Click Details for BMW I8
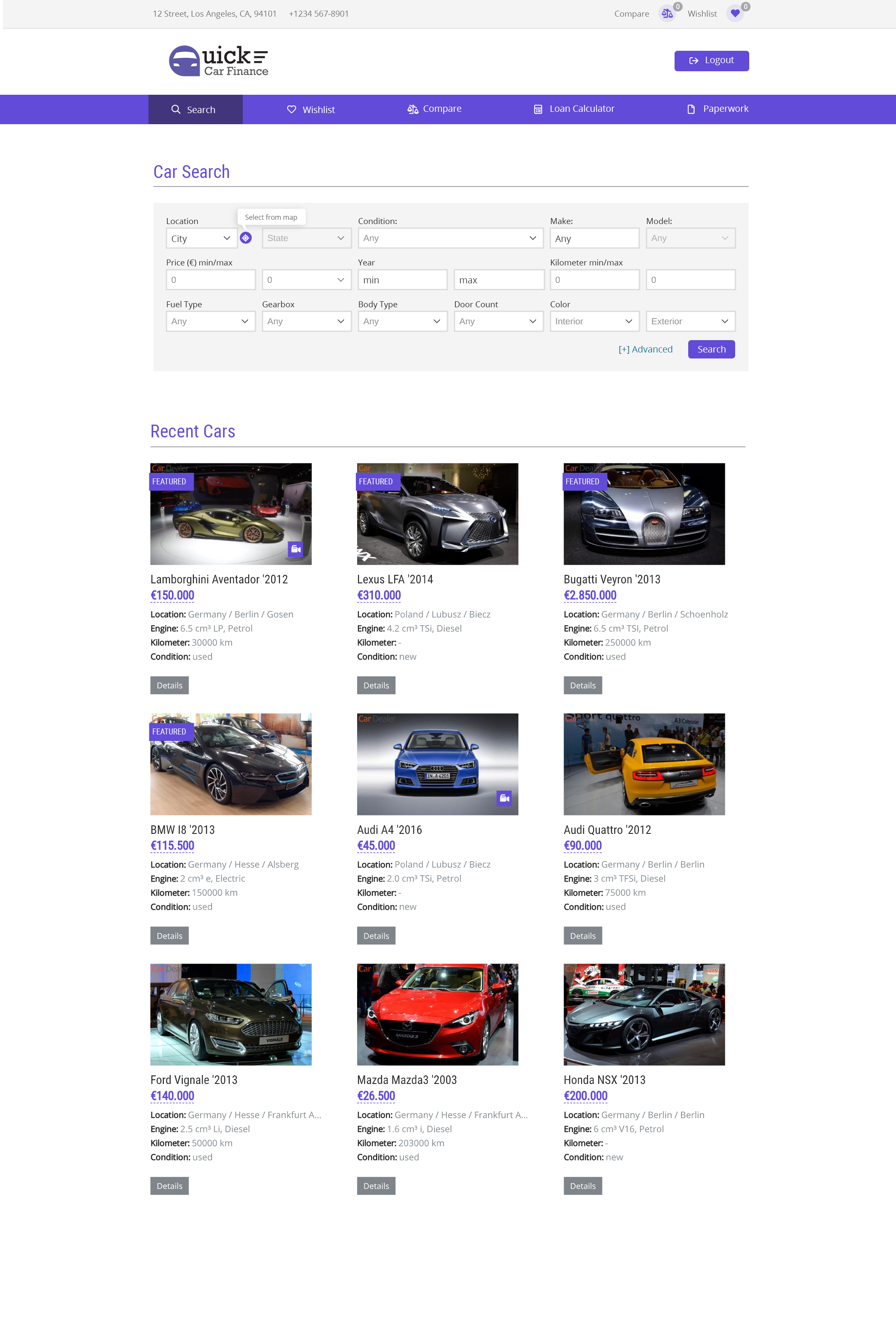 [170, 935]
